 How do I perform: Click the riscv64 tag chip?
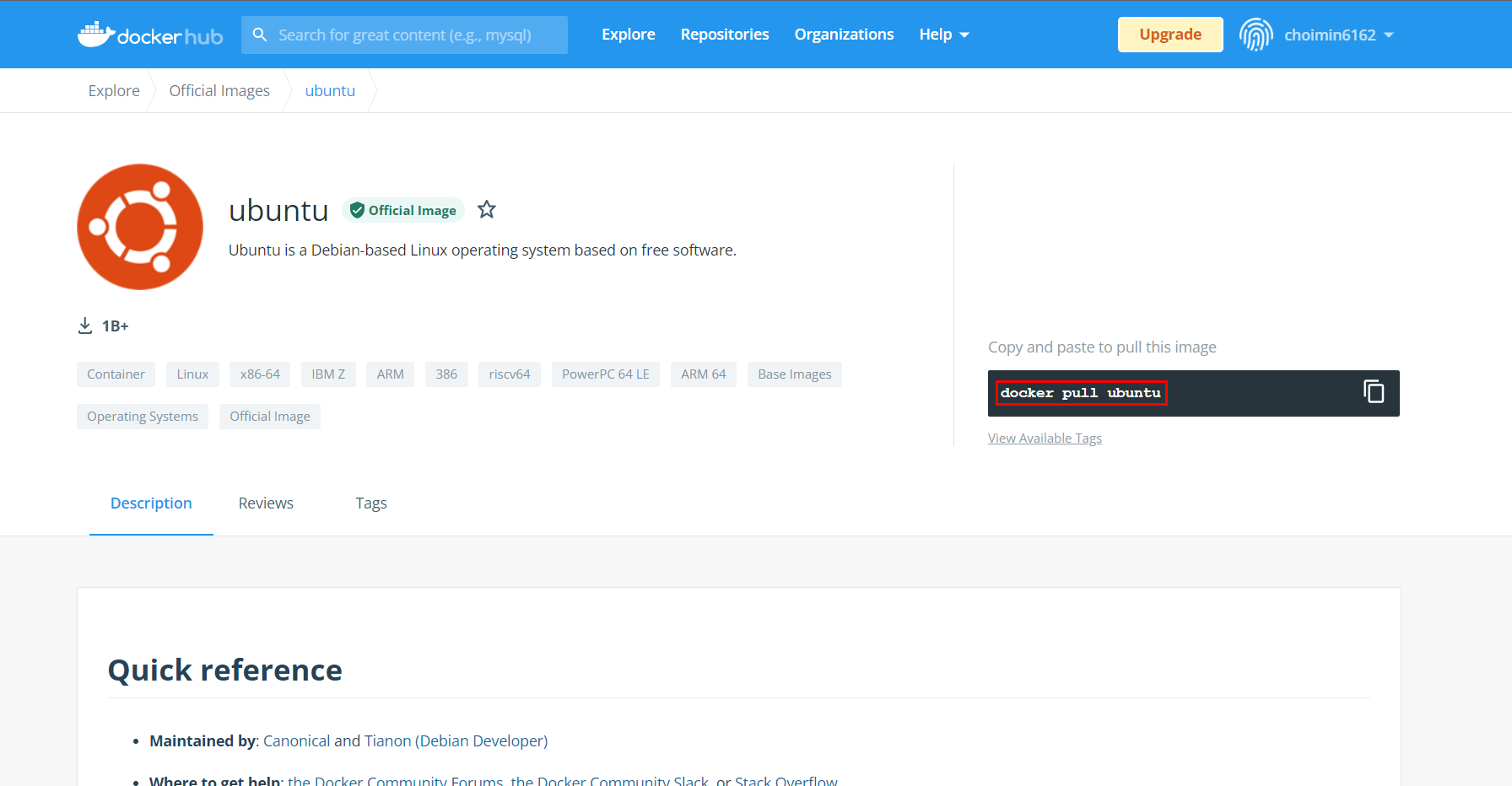pyautogui.click(x=510, y=374)
